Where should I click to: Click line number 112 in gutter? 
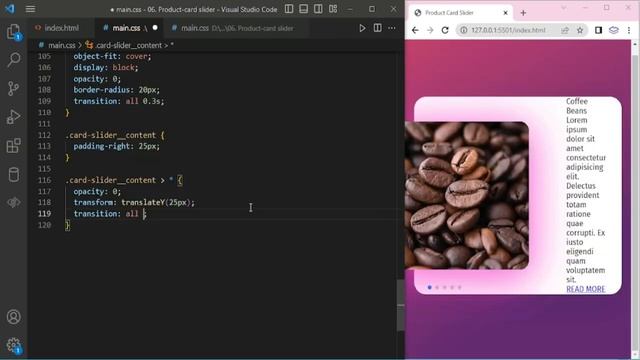coord(44,135)
